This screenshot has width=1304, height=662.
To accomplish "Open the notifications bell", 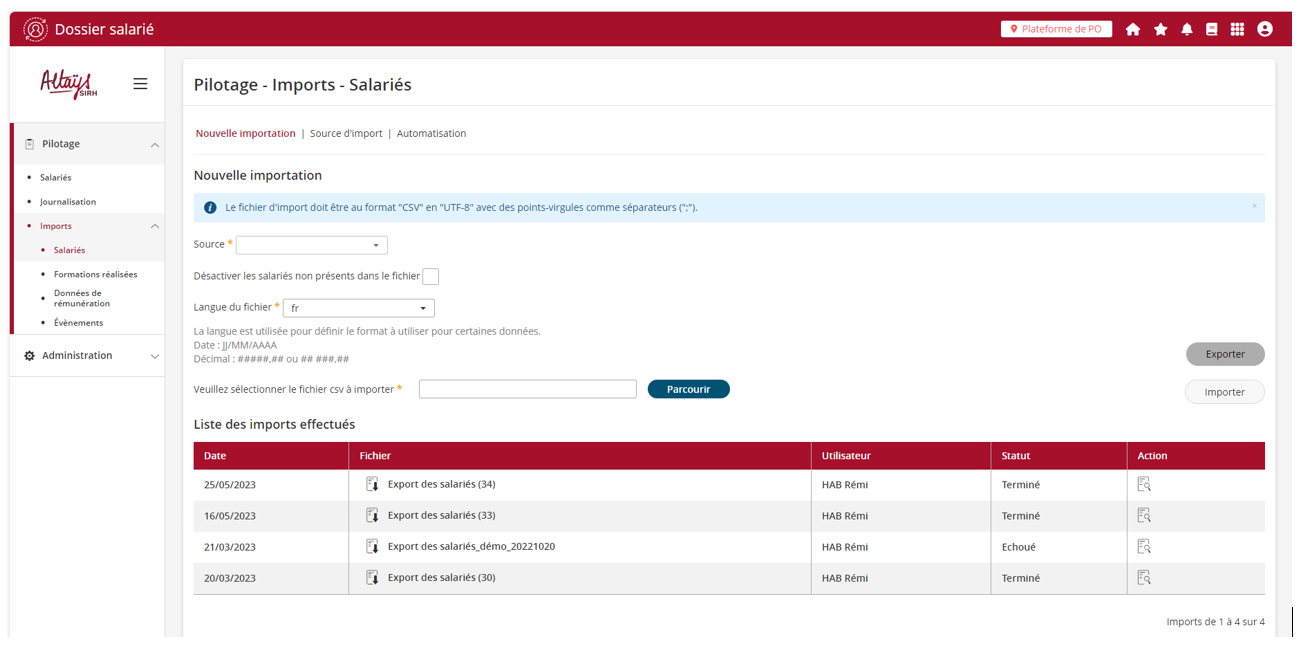I will pos(1186,30).
